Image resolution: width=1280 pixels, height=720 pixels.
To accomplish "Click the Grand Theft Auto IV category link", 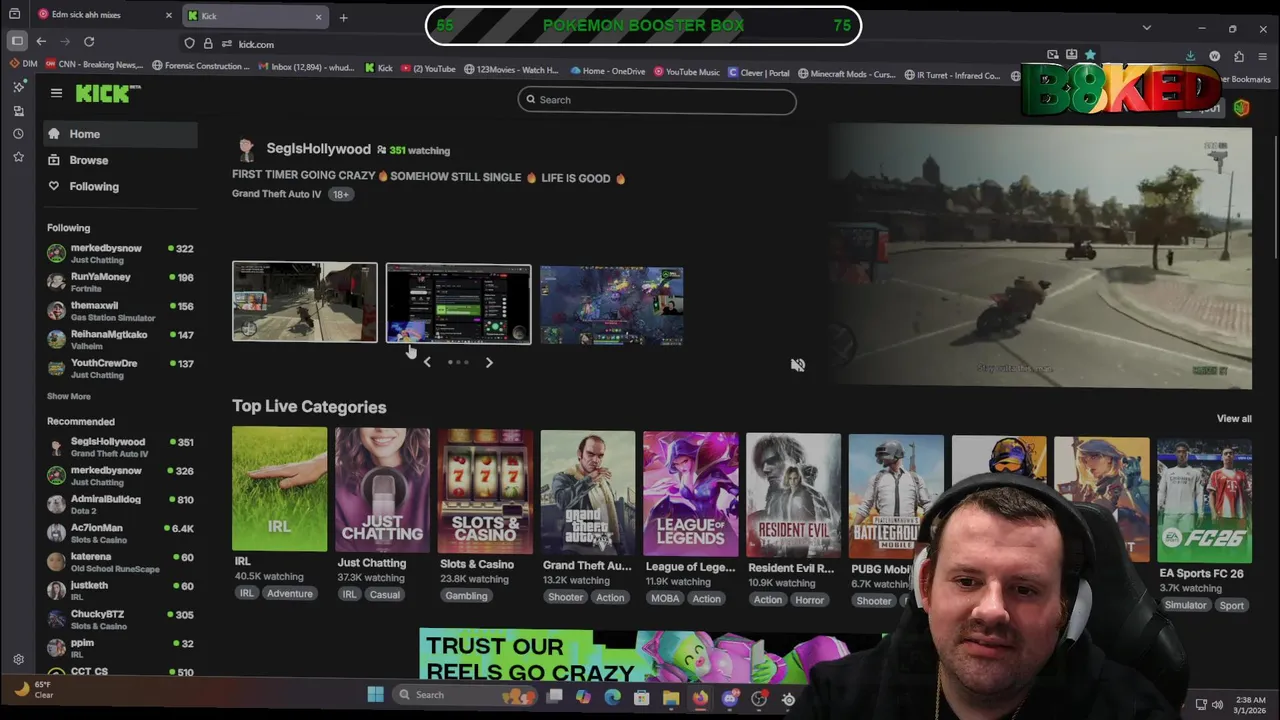I will [x=276, y=194].
